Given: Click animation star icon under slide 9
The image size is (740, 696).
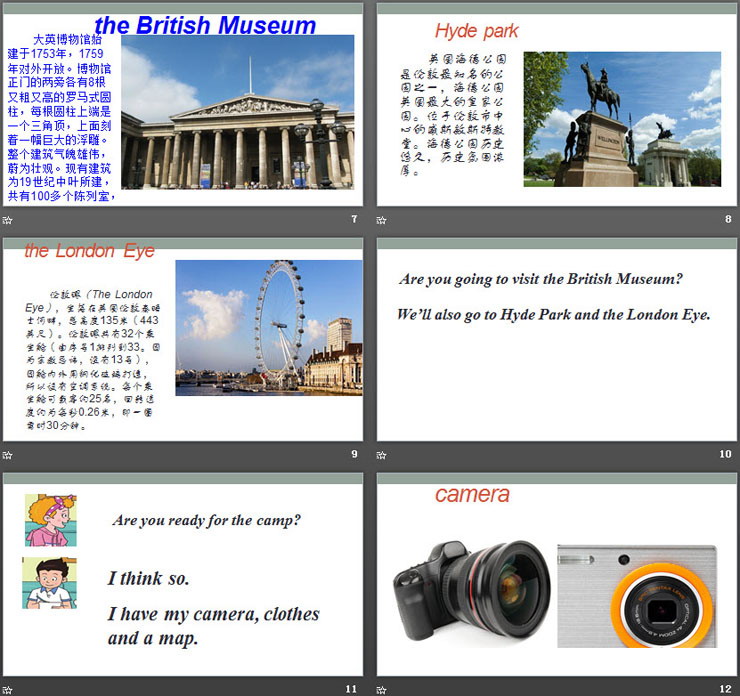Looking at the screenshot, I should [7, 455].
